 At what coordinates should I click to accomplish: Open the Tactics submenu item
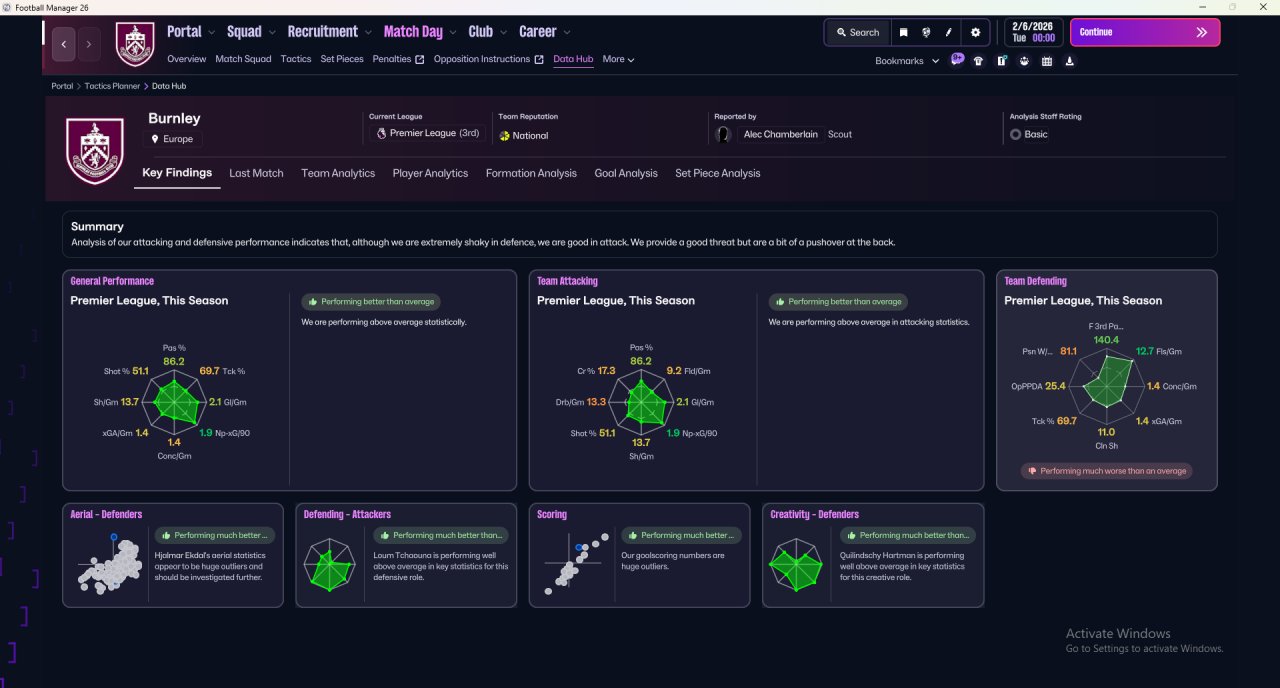[296, 59]
